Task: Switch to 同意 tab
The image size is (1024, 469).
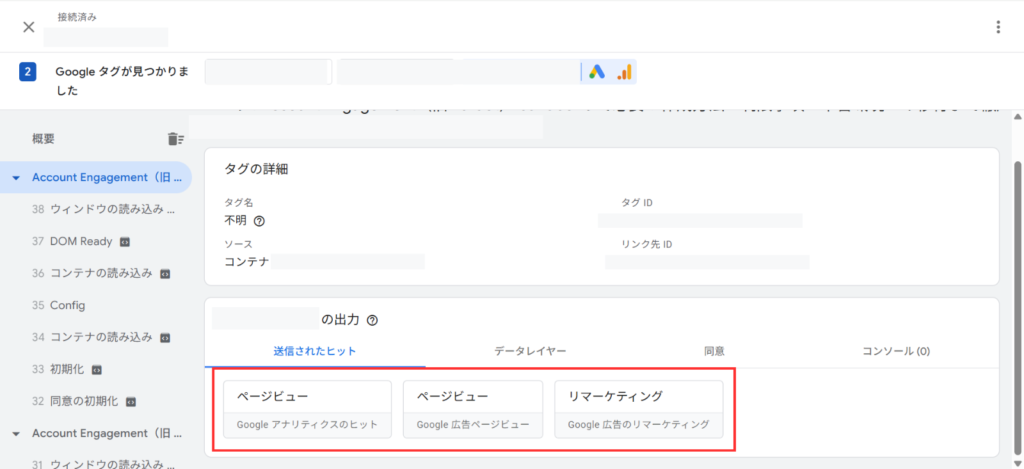Action: (714, 351)
